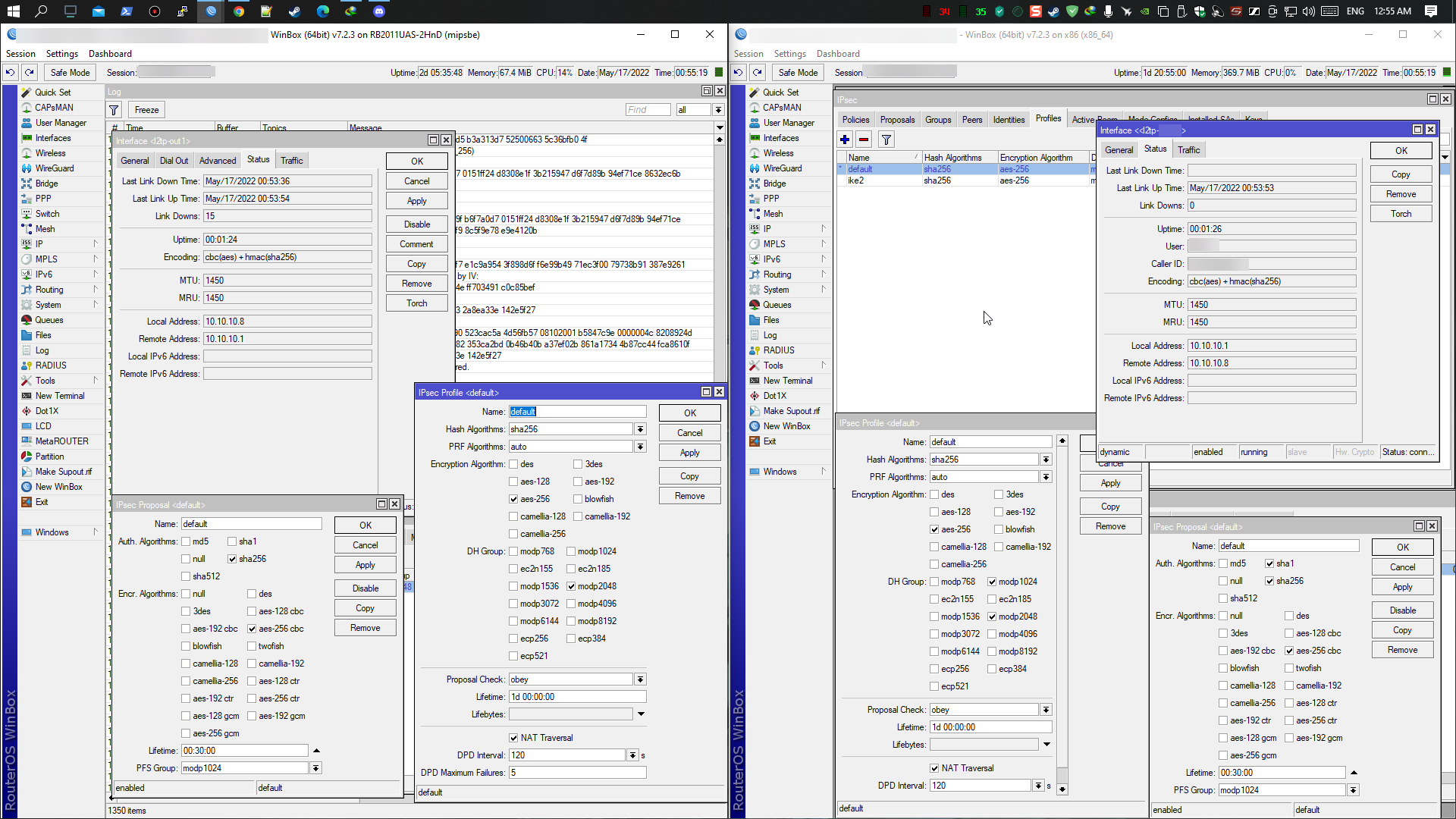Screen dimensions: 1456x819
Task: Open PPP in left WinBox sidebar
Action: (43, 199)
